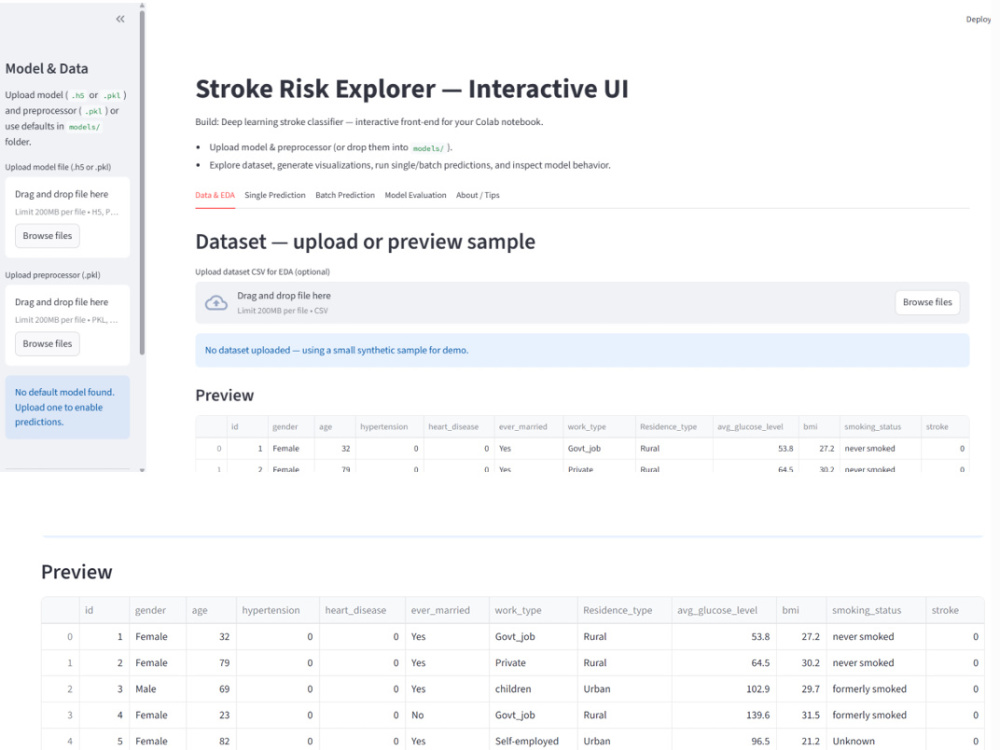Image resolution: width=1000 pixels, height=750 pixels.
Task: Click 'avg_glucose_level' header in upper preview
Action: (x=755, y=427)
